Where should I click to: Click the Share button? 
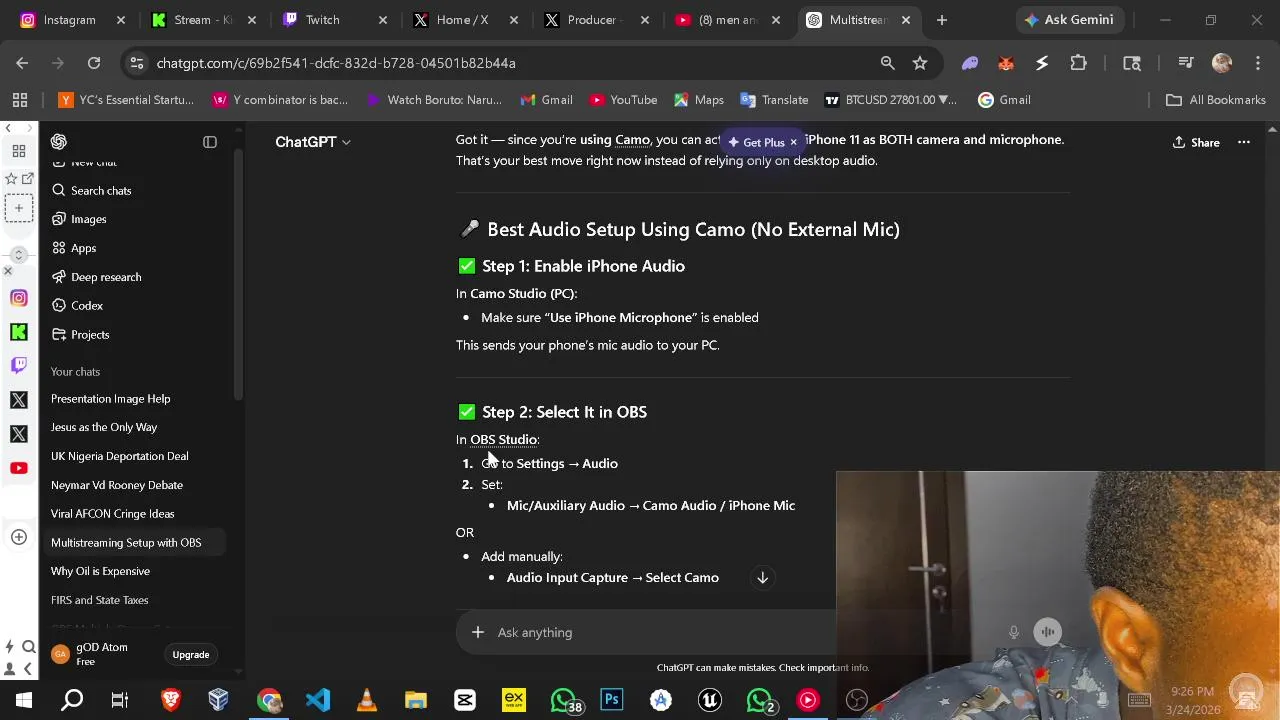1196,142
